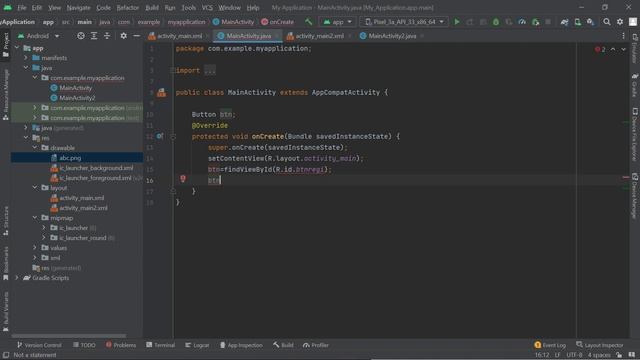
Task: Open the Android project view dropdown
Action: coord(39,36)
